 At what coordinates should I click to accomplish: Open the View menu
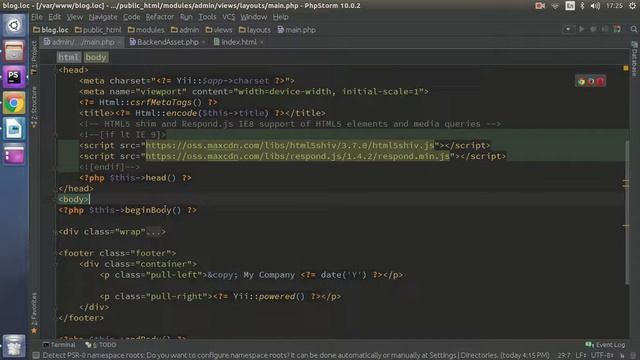click(x=75, y=17)
